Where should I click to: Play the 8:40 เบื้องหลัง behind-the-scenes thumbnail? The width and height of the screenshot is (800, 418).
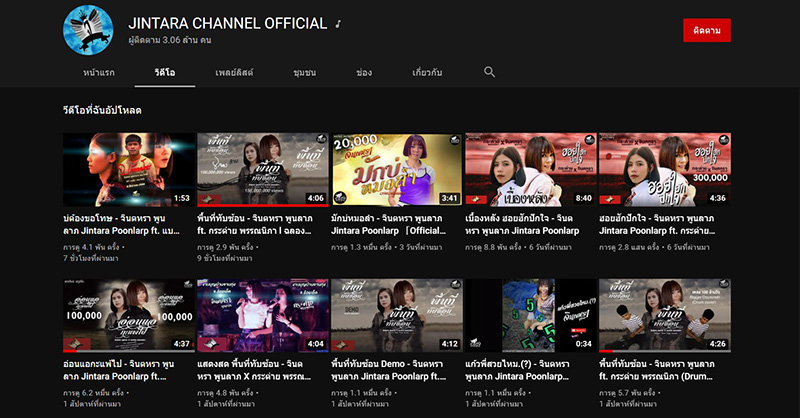click(531, 170)
